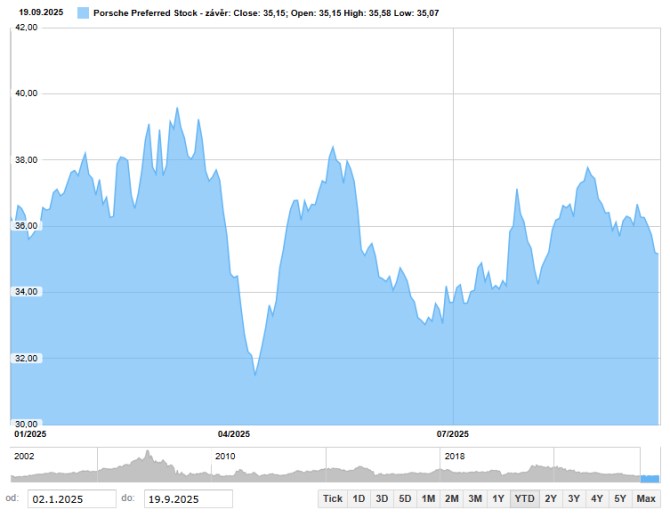
Task: Click the 07/2025 axis label
Action: pyautogui.click(x=453, y=434)
